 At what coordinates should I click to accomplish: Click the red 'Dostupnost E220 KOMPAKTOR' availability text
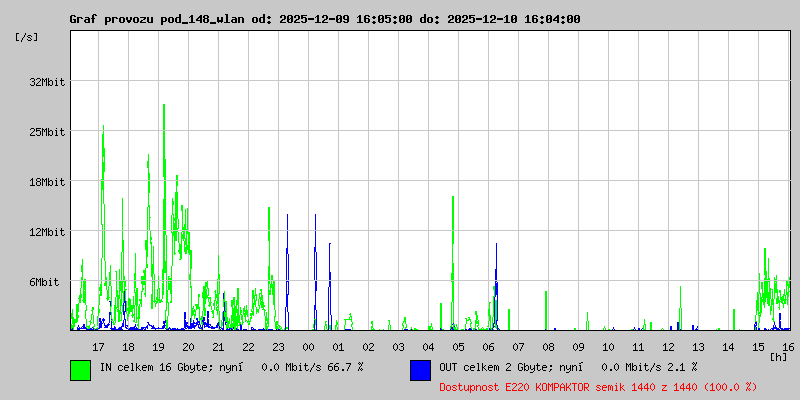coord(598,387)
